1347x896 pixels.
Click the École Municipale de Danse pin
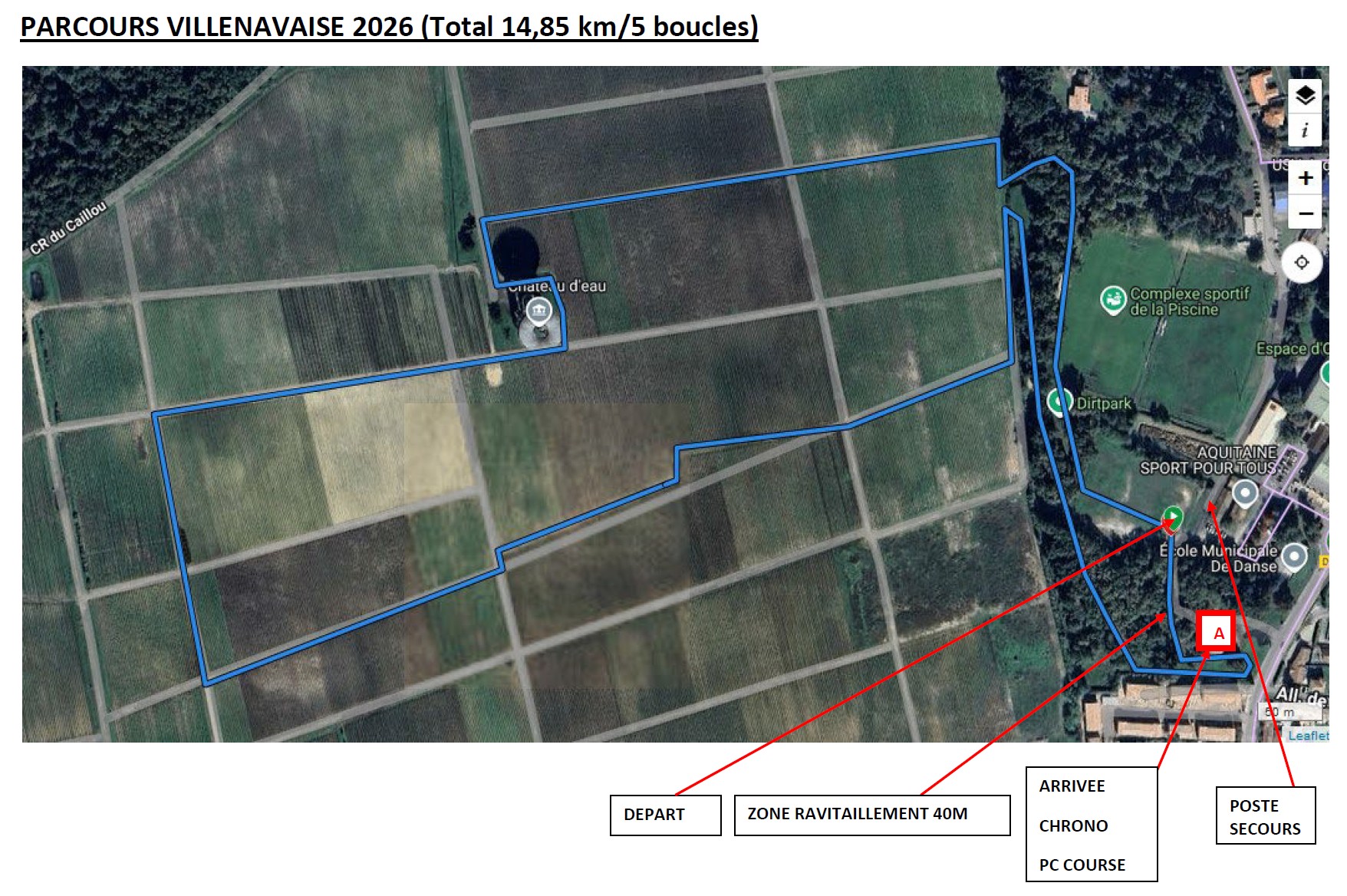coord(1294,556)
